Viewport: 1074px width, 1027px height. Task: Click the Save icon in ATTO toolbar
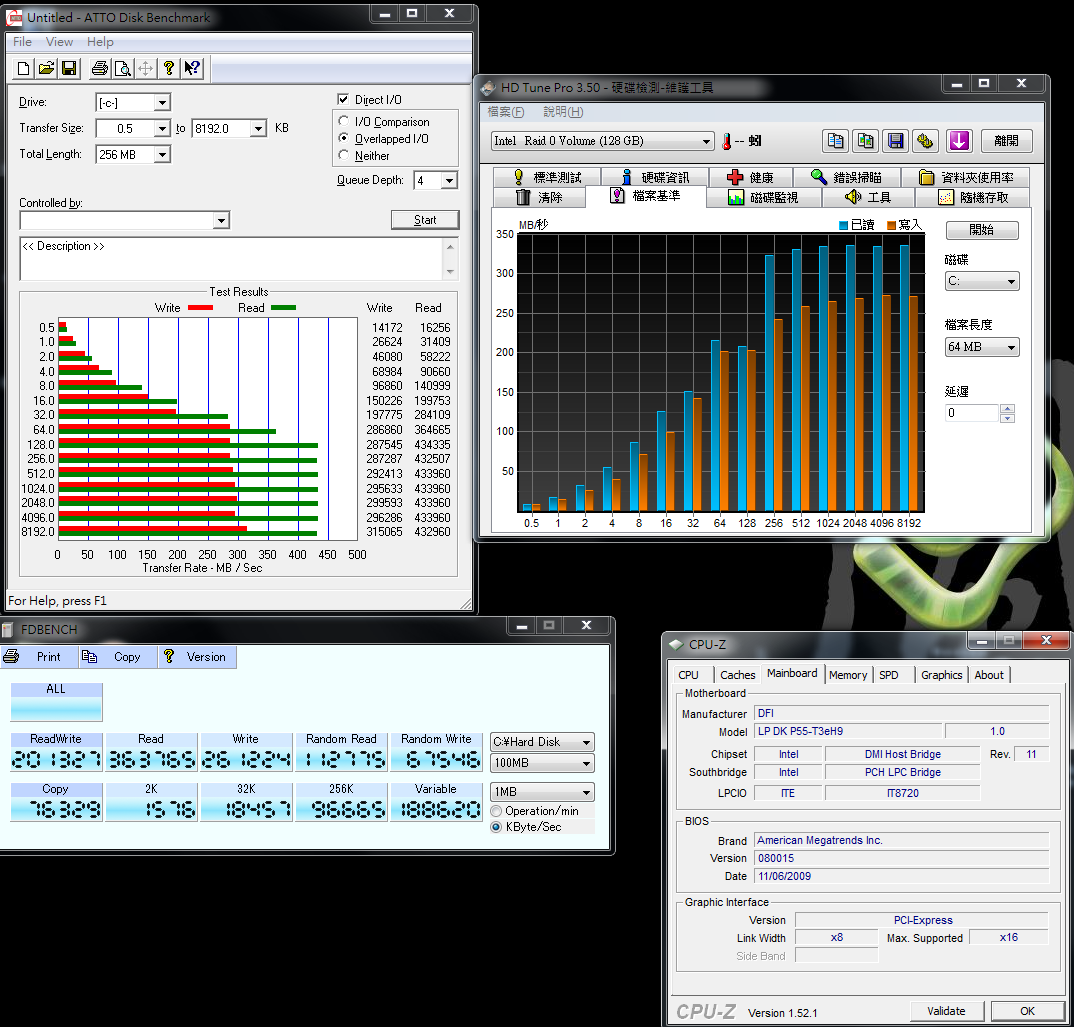[x=69, y=68]
